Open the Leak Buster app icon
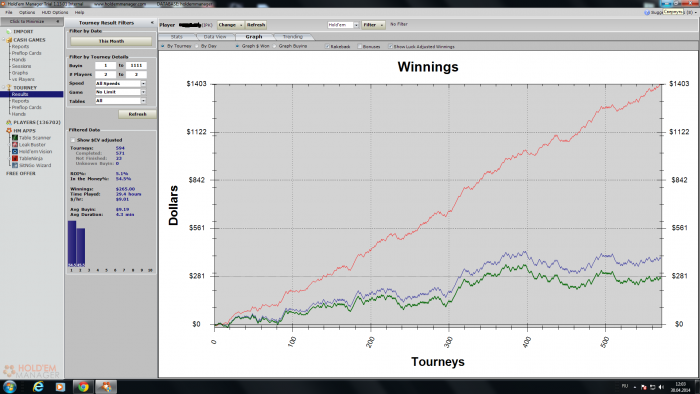 15,145
